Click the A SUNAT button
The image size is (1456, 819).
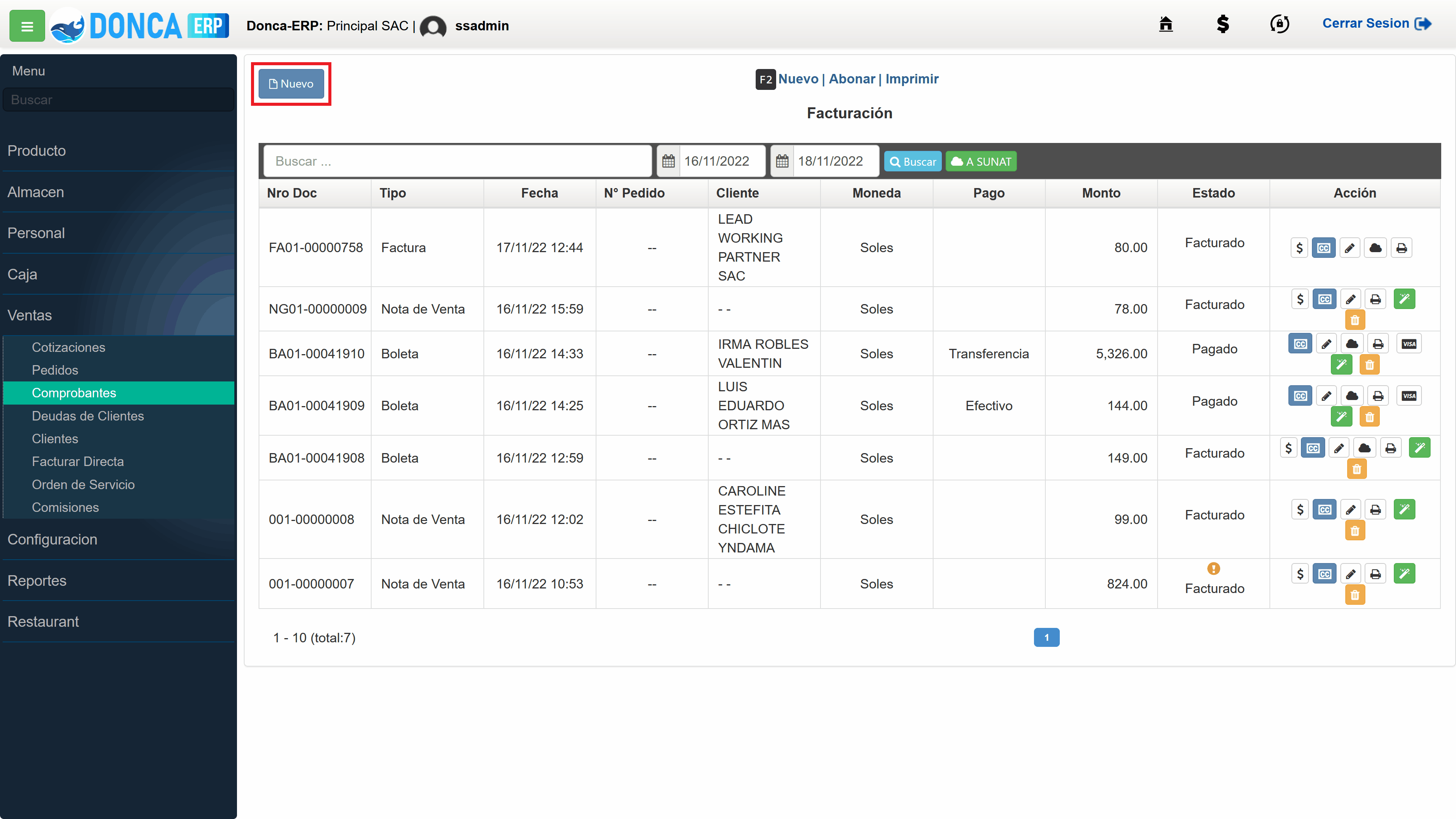[x=981, y=161]
